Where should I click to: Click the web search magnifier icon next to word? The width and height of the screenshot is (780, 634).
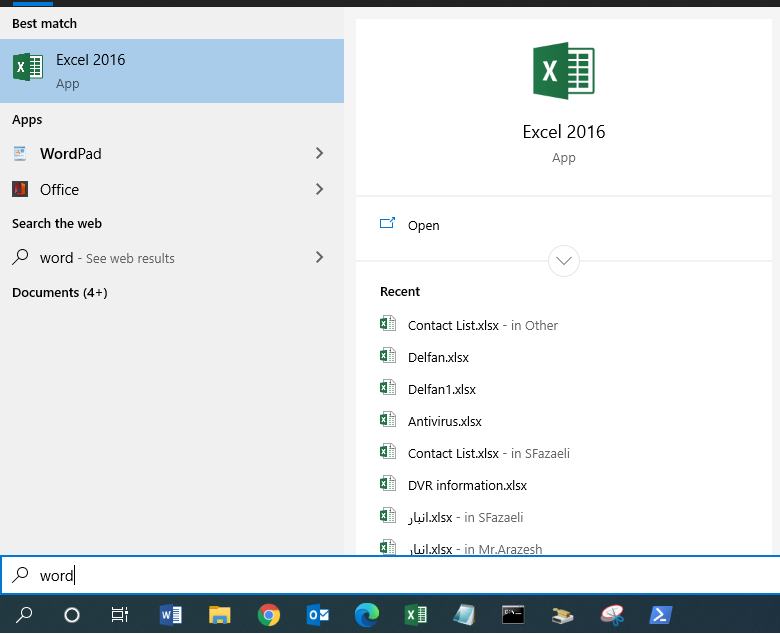point(20,257)
